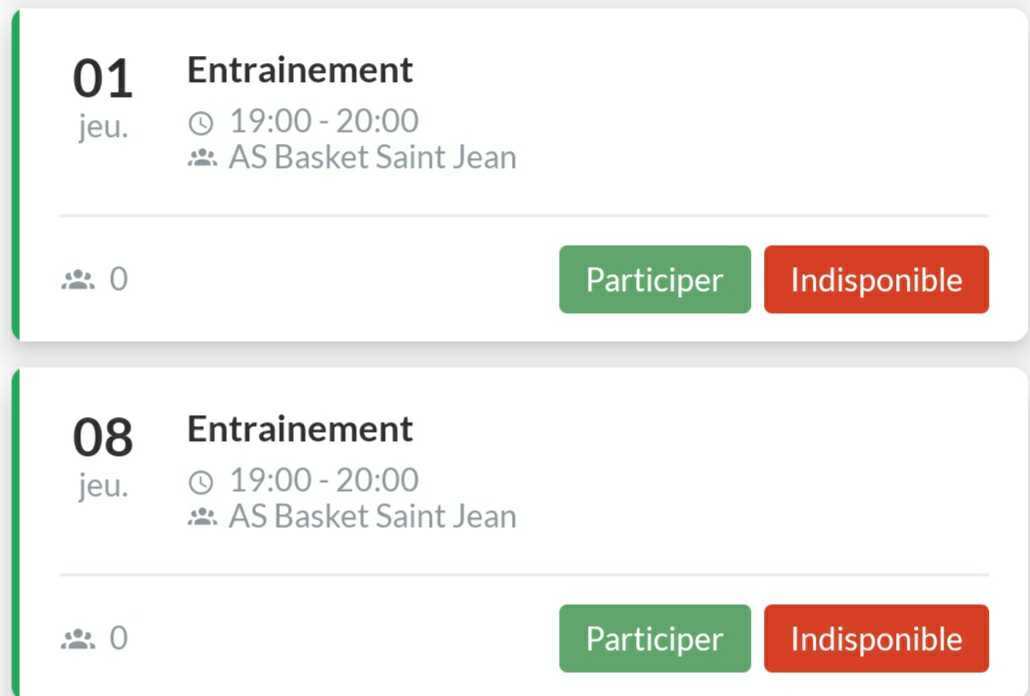Screen dimensions: 1030x696
Task: Open the Entrainement title on the 08 card
Action: [x=300, y=429]
